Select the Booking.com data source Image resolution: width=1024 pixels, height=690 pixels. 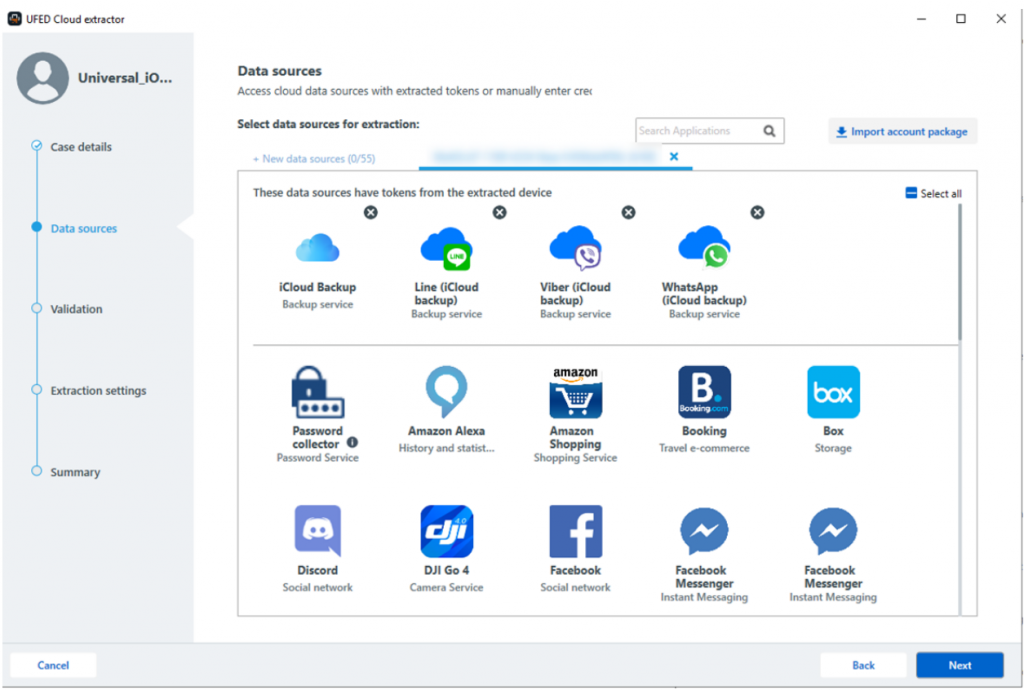click(x=704, y=392)
